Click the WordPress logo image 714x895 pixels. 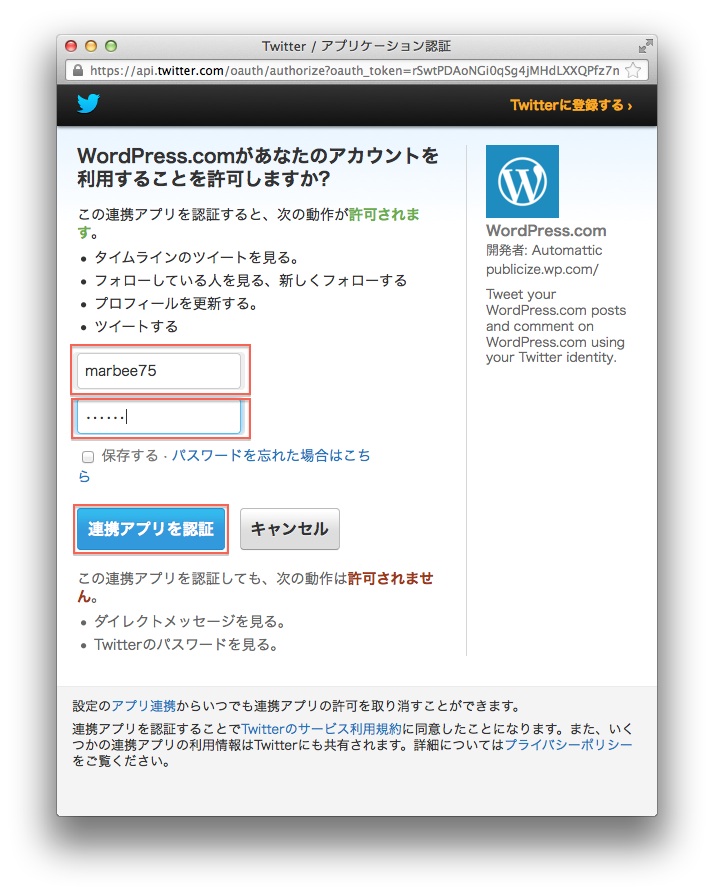[522, 181]
